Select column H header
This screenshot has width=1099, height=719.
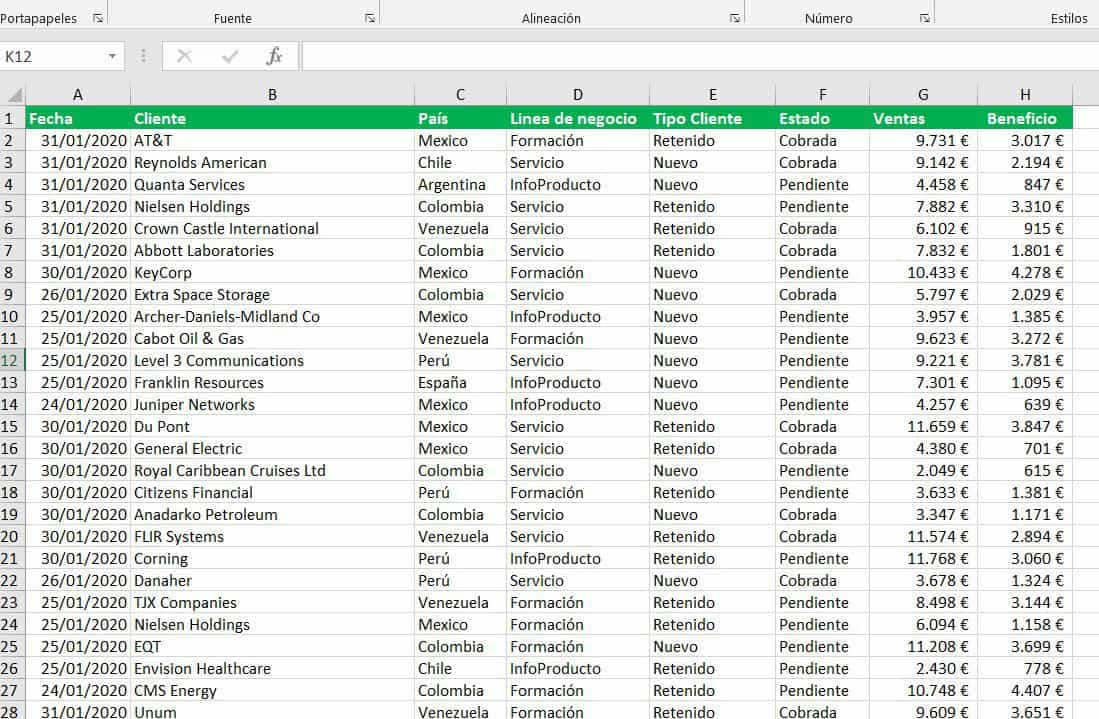pyautogui.click(x=1025, y=94)
